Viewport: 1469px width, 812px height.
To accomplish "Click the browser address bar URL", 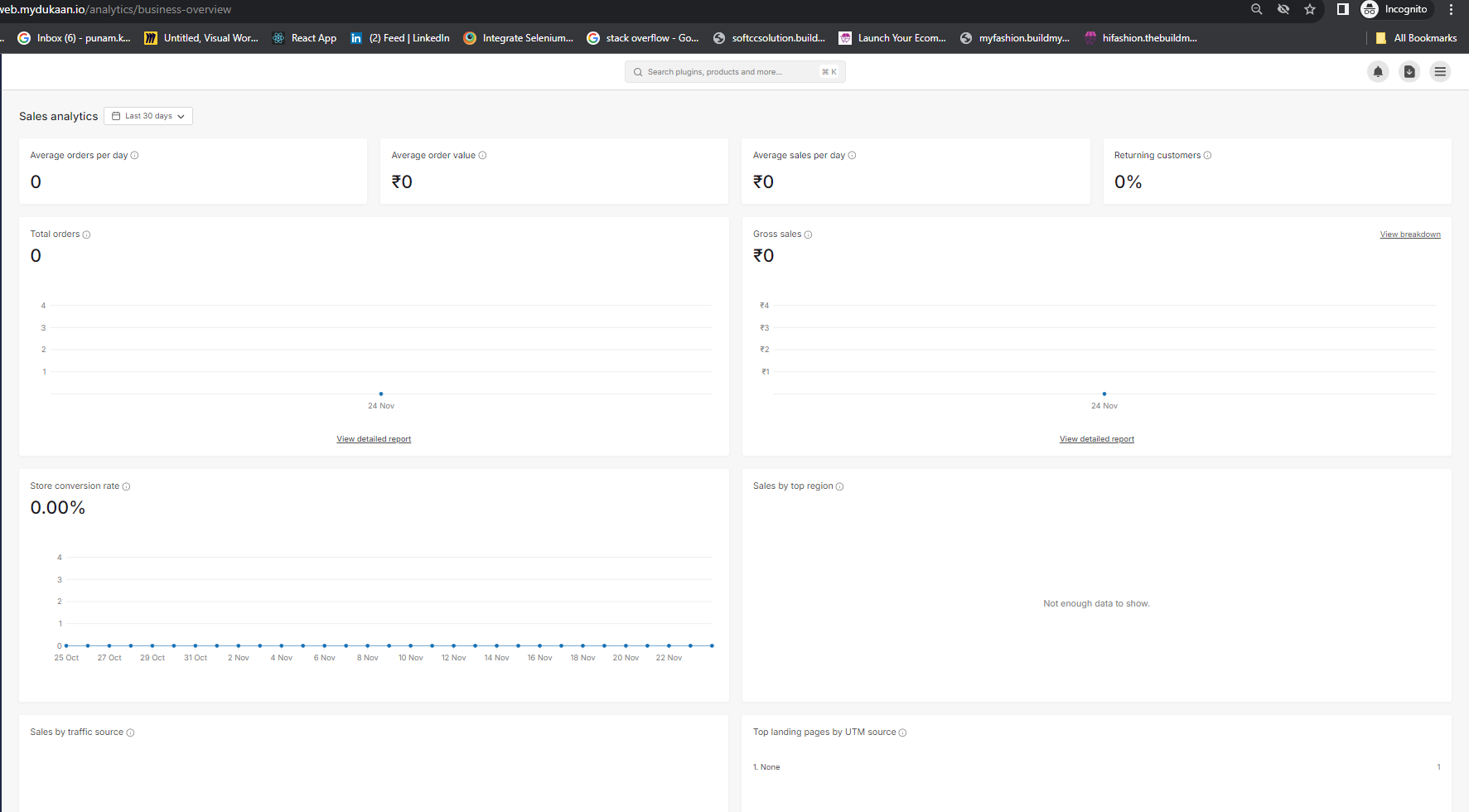I will 115,9.
